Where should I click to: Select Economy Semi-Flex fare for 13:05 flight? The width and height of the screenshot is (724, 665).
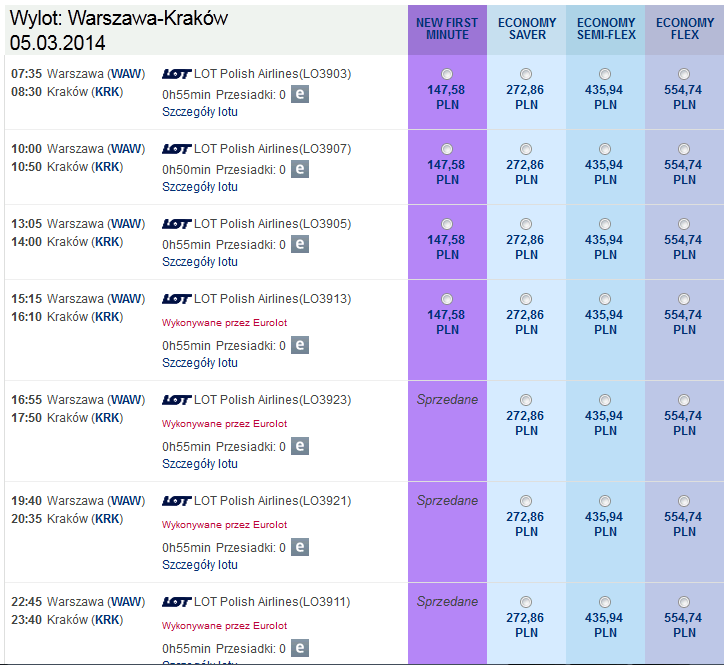pyautogui.click(x=605, y=224)
